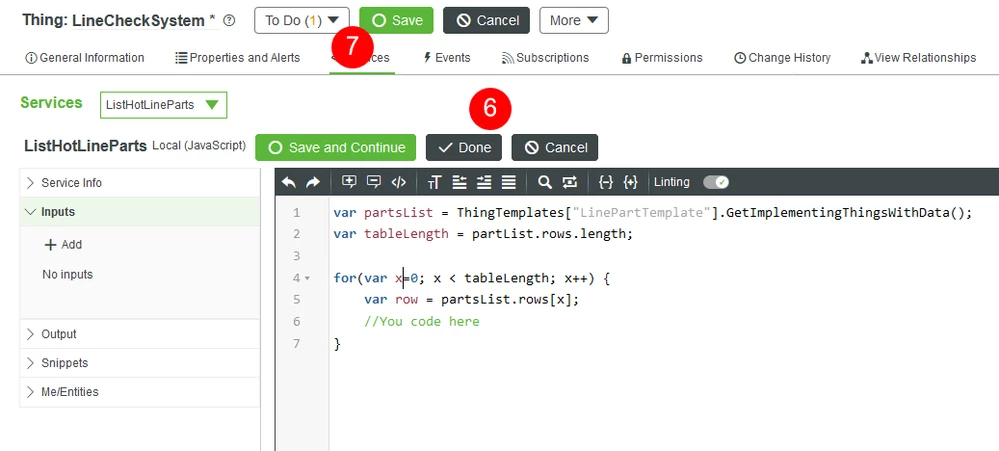Open the To Do (1) dropdown
Image resolution: width=999 pixels, height=451 pixels.
302,20
